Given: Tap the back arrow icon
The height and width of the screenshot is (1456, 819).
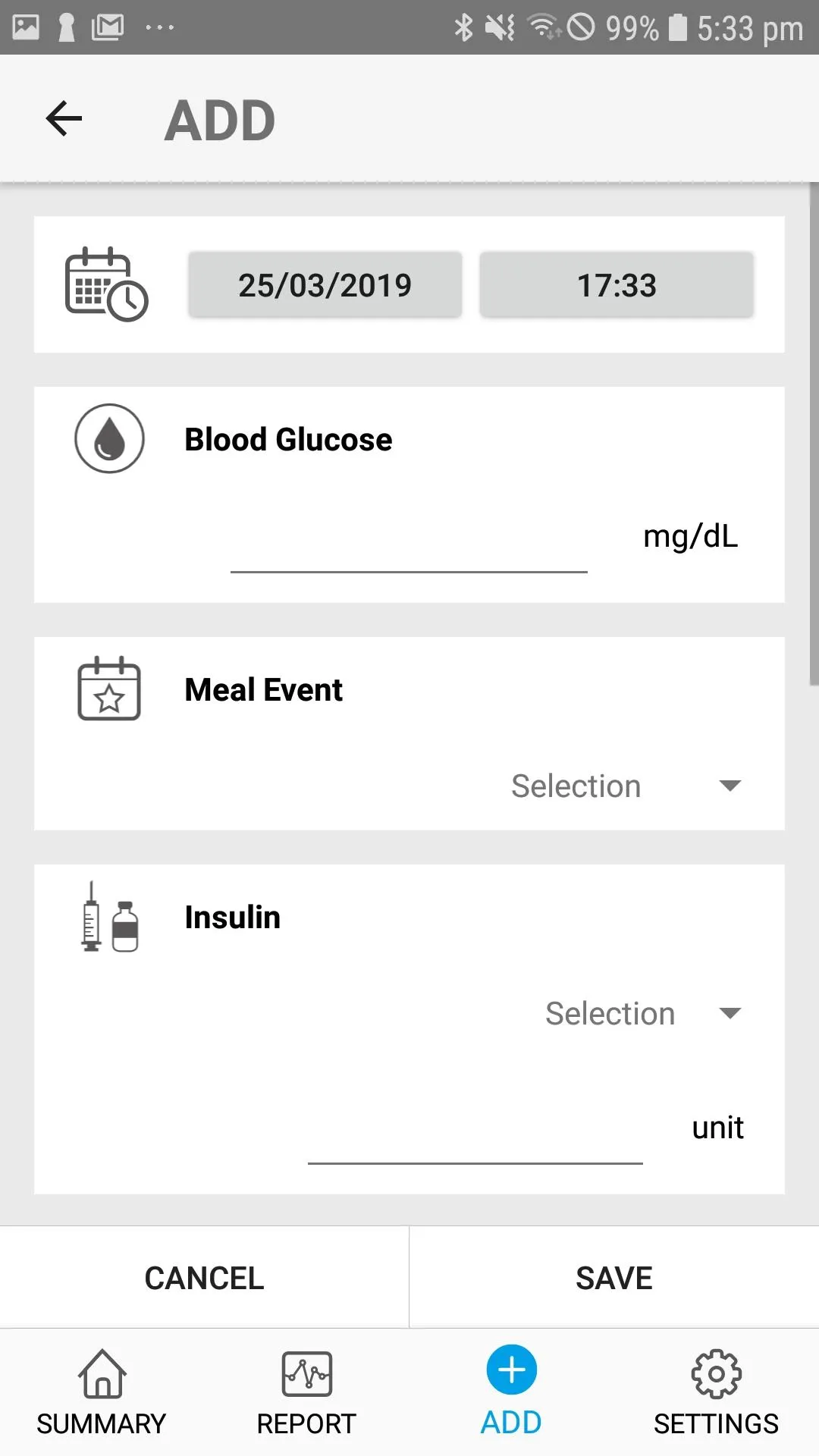Looking at the screenshot, I should pos(64,119).
